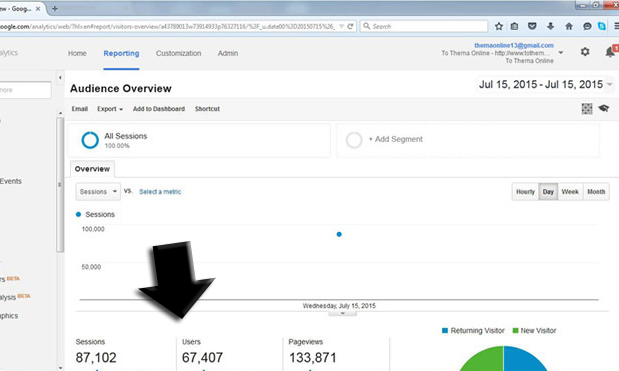The image size is (619, 371).
Task: Click the Shortcut button
Action: coord(207,109)
